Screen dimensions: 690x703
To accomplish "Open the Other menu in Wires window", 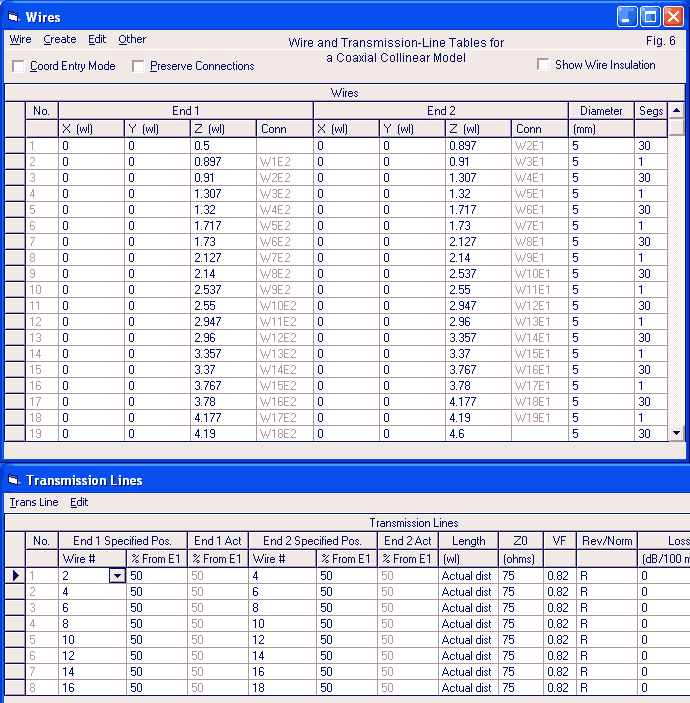I will [132, 40].
